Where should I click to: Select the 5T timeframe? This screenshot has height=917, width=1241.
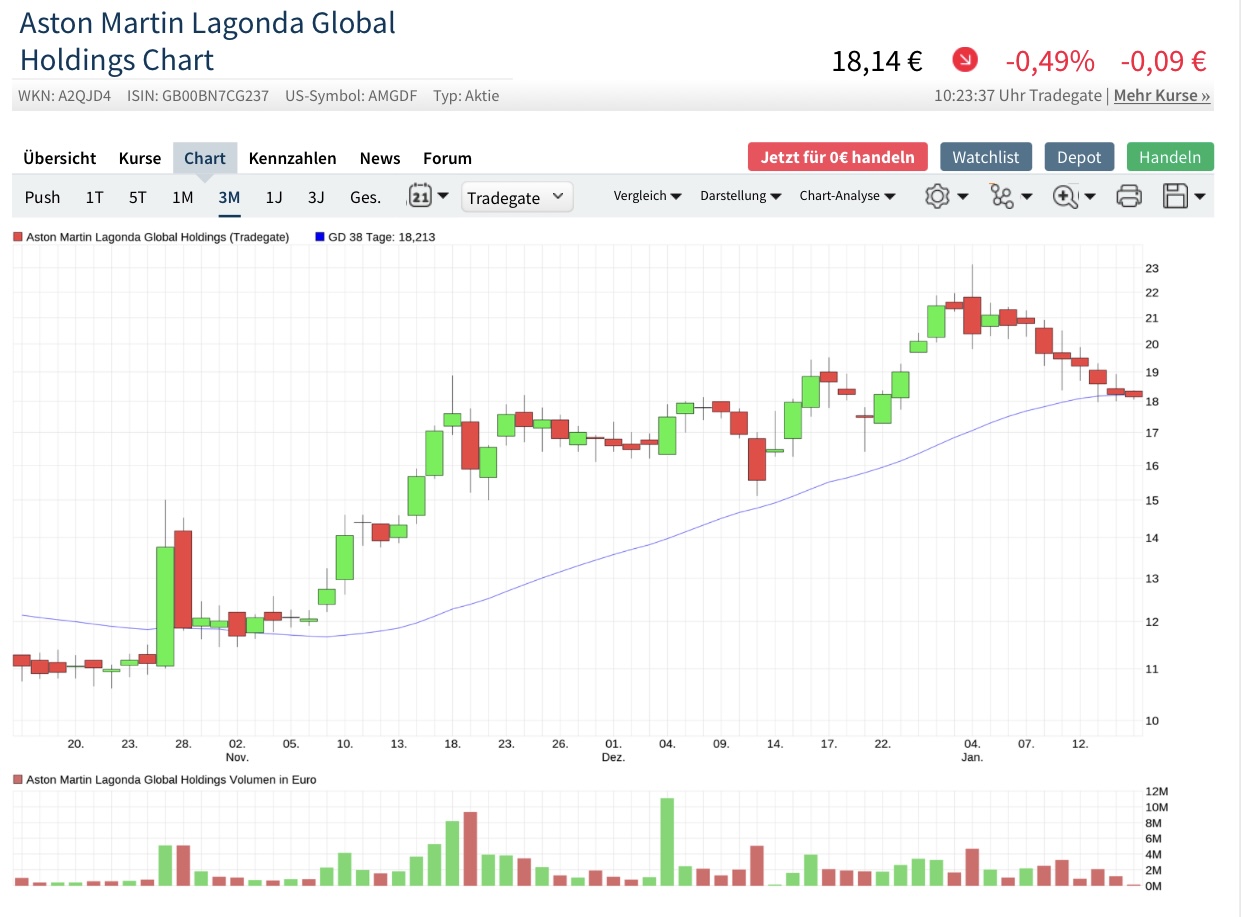tap(137, 197)
